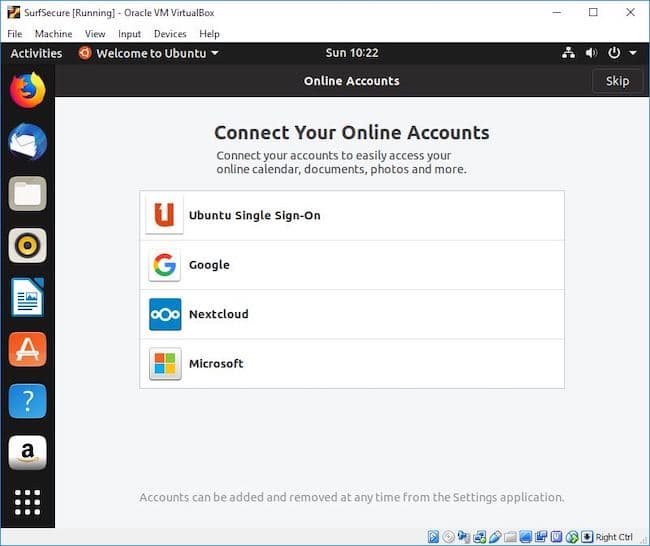Open the Devices menu
The image size is (650, 546).
tap(170, 34)
